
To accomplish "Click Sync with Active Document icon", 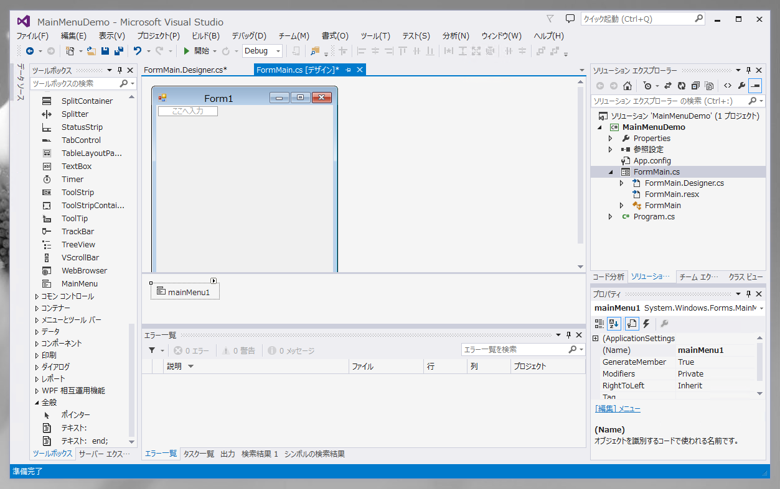I will coord(668,86).
